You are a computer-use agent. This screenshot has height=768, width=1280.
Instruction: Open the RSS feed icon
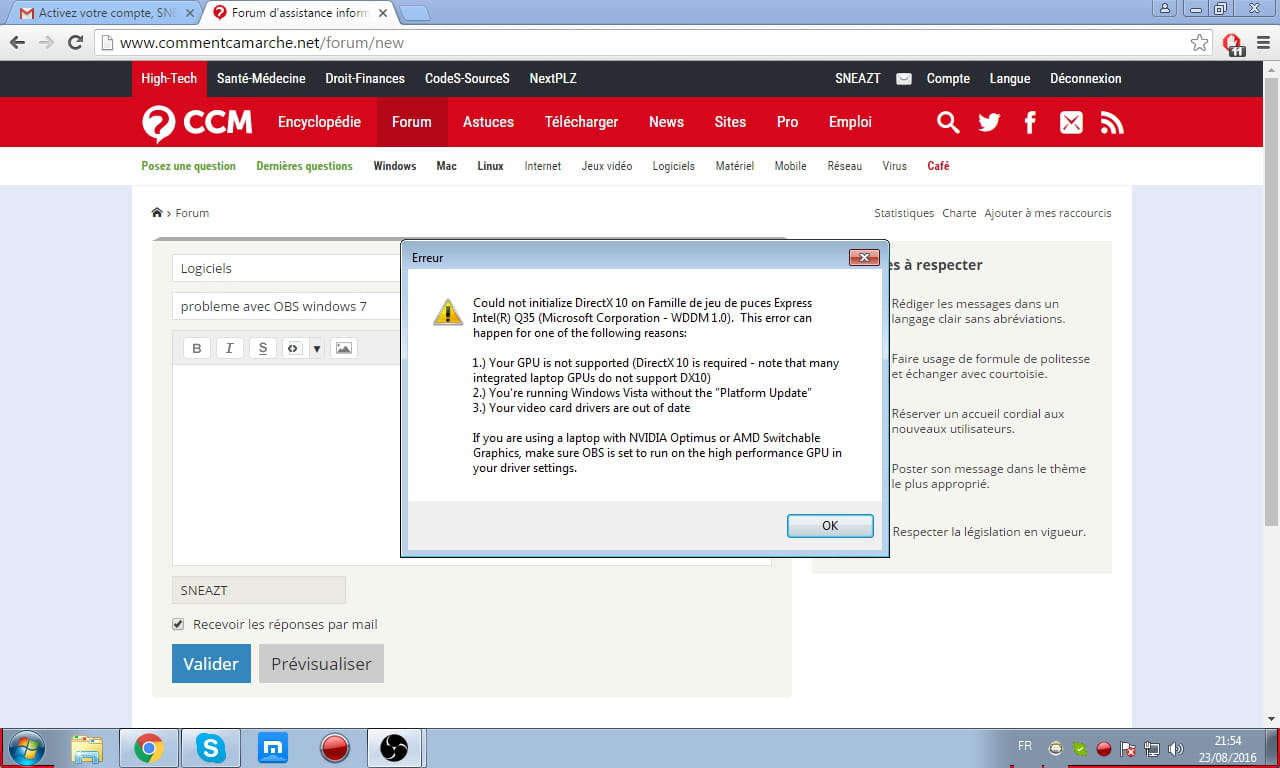(x=1112, y=122)
